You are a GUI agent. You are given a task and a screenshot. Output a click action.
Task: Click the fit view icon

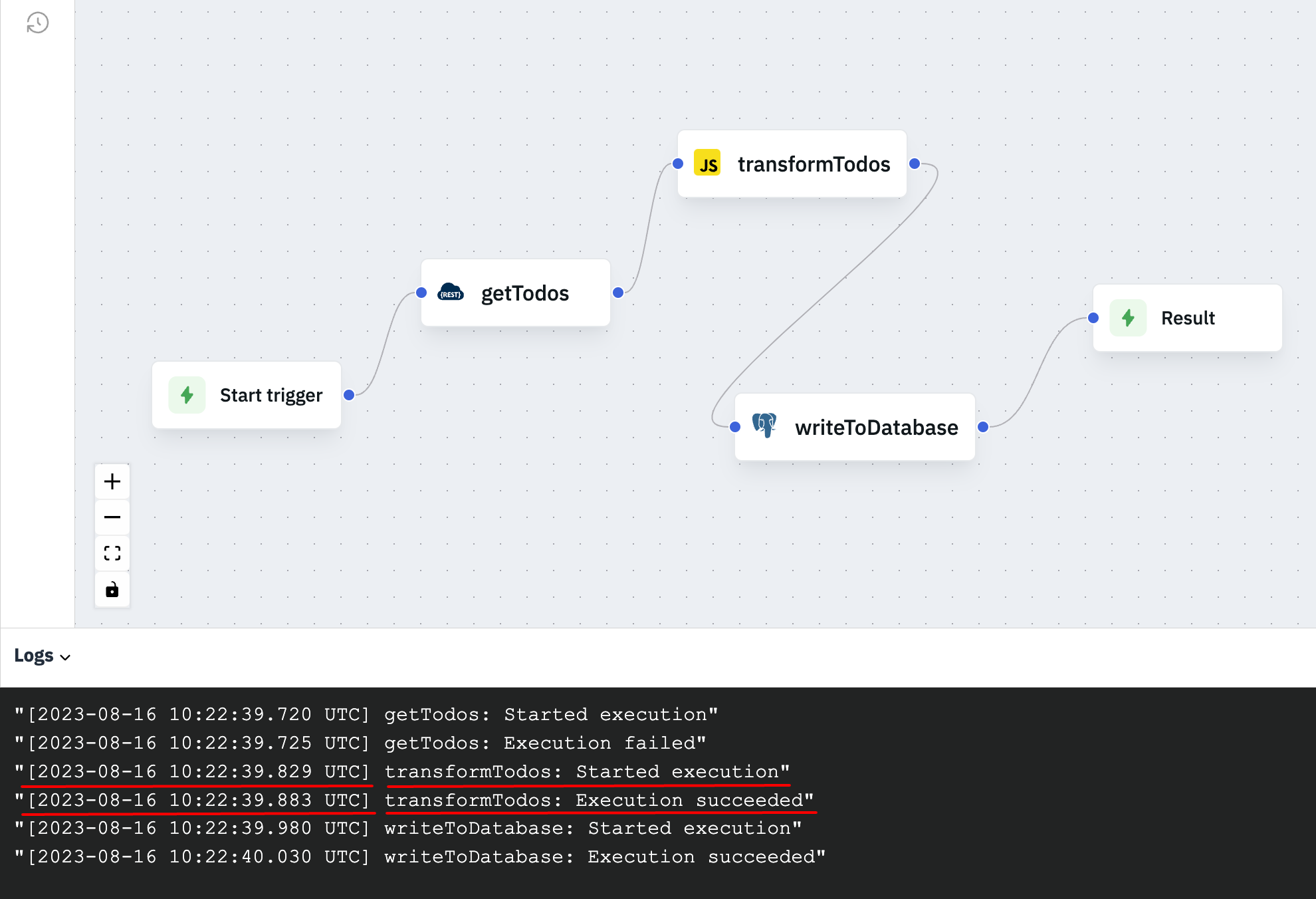[x=112, y=553]
